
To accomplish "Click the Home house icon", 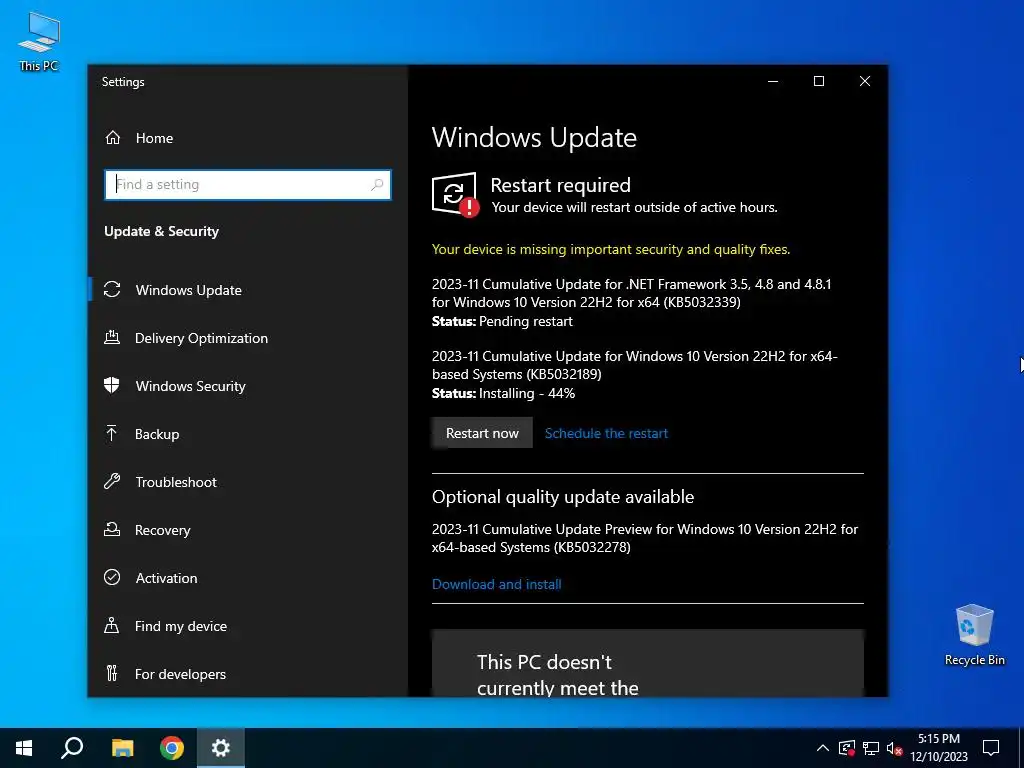I will [x=113, y=138].
